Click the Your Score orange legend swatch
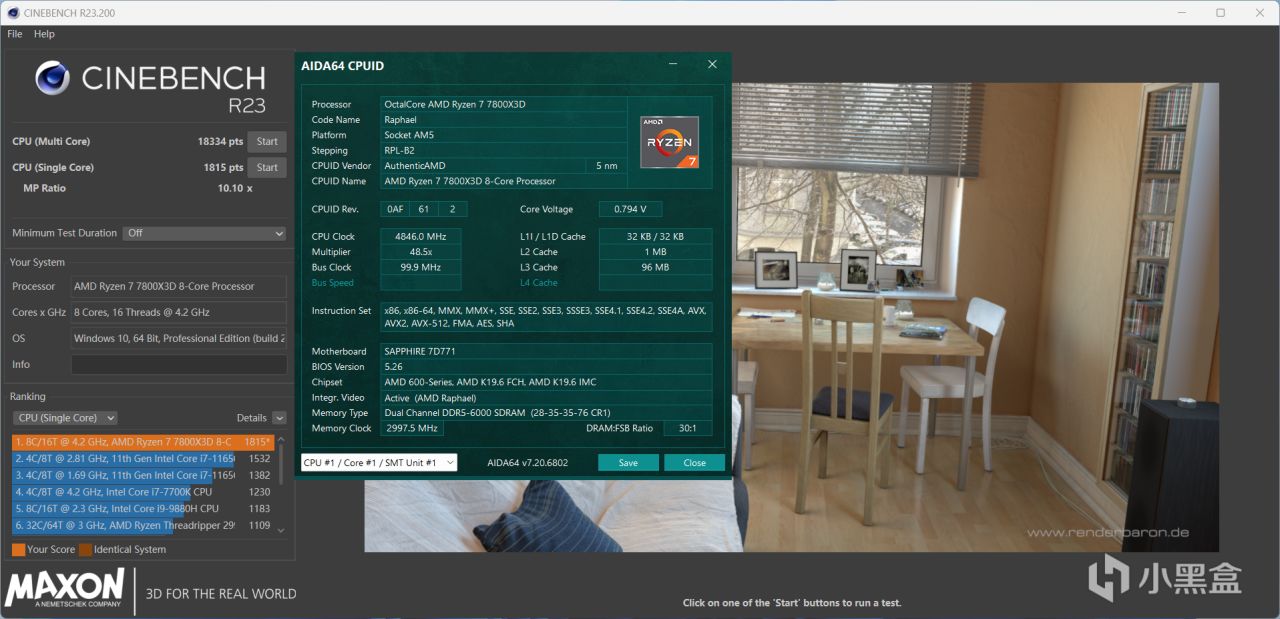1280x619 pixels. (x=18, y=549)
